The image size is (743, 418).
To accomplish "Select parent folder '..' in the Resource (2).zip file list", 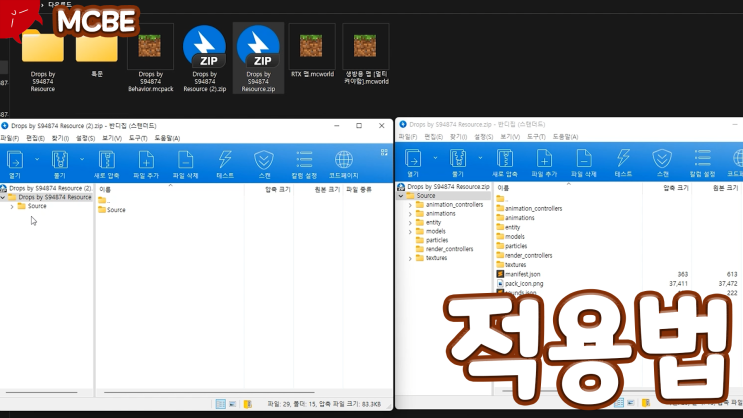I will click(104, 200).
